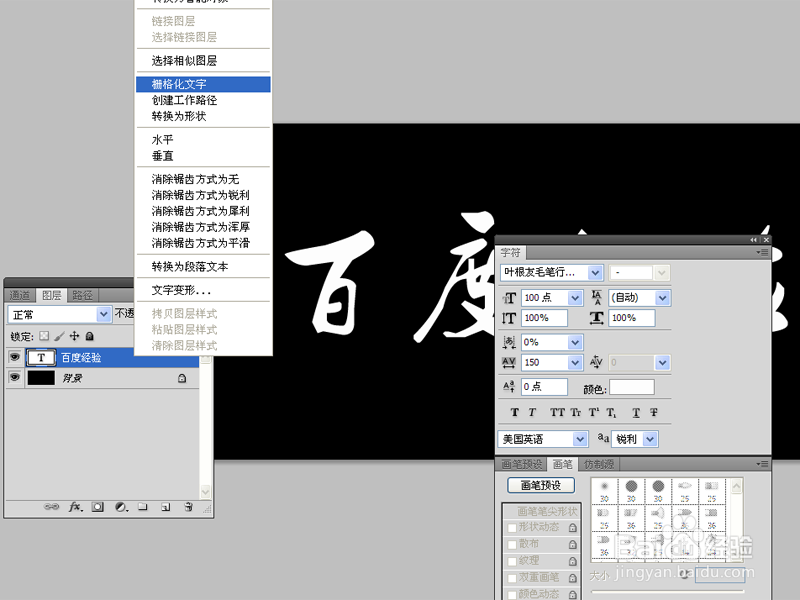The height and width of the screenshot is (600, 800).
Task: Create new adjustment layer icon
Action: pyautogui.click(x=121, y=507)
